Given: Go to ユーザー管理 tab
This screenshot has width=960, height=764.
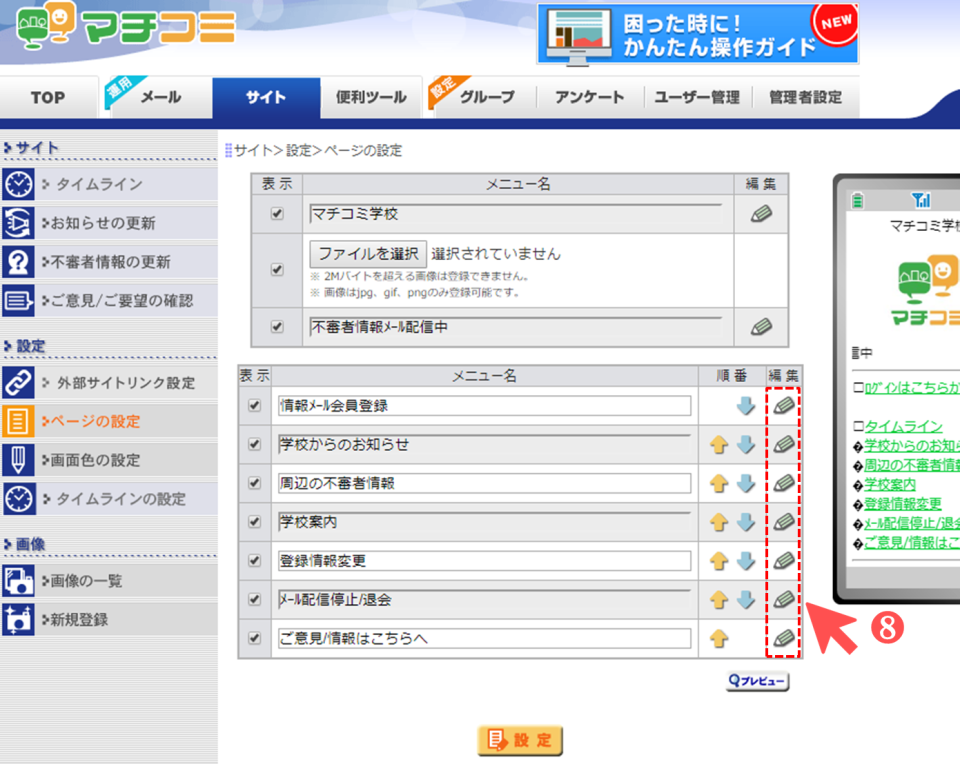Looking at the screenshot, I should [696, 98].
